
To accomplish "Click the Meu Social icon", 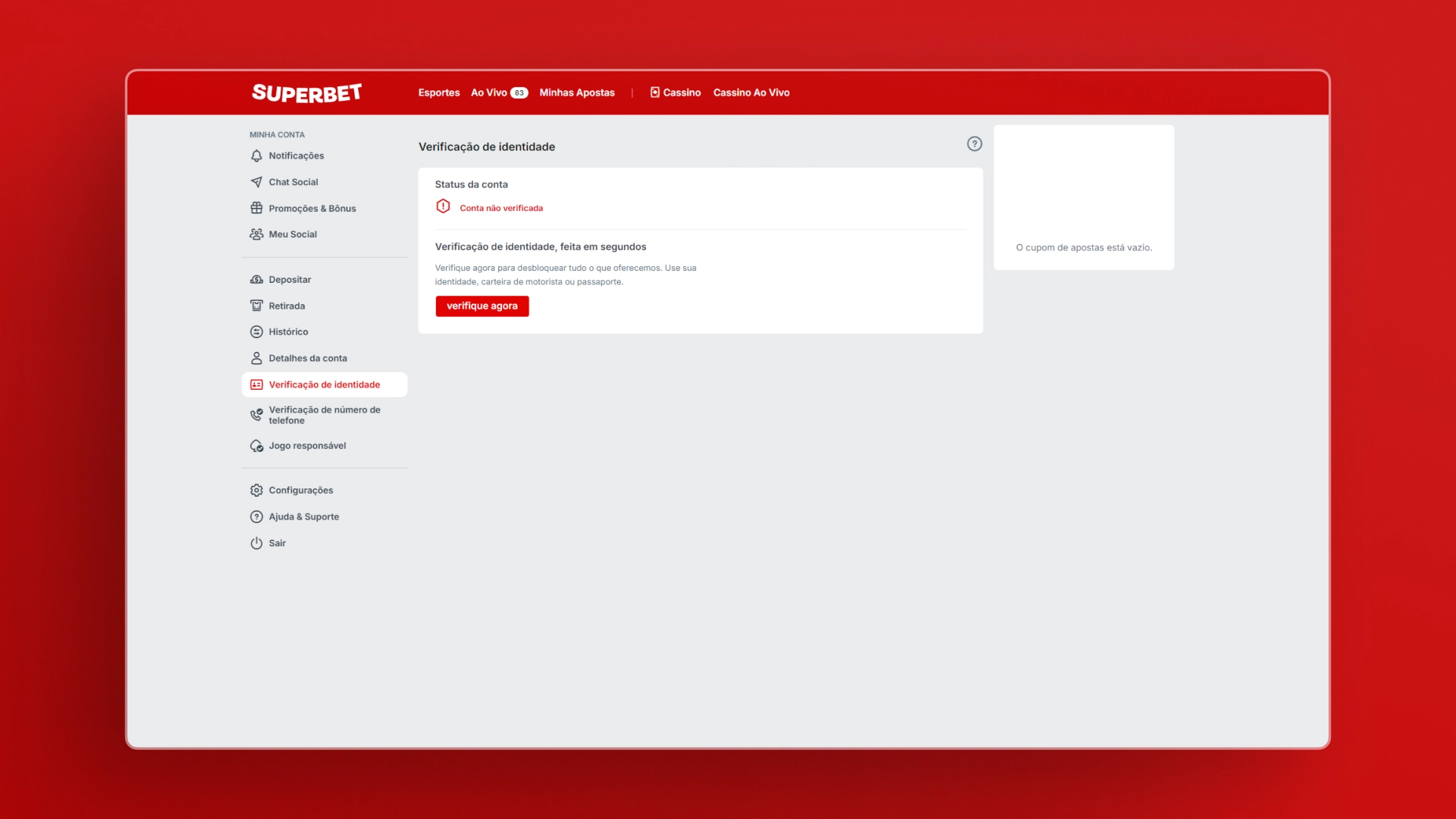I will tap(256, 234).
